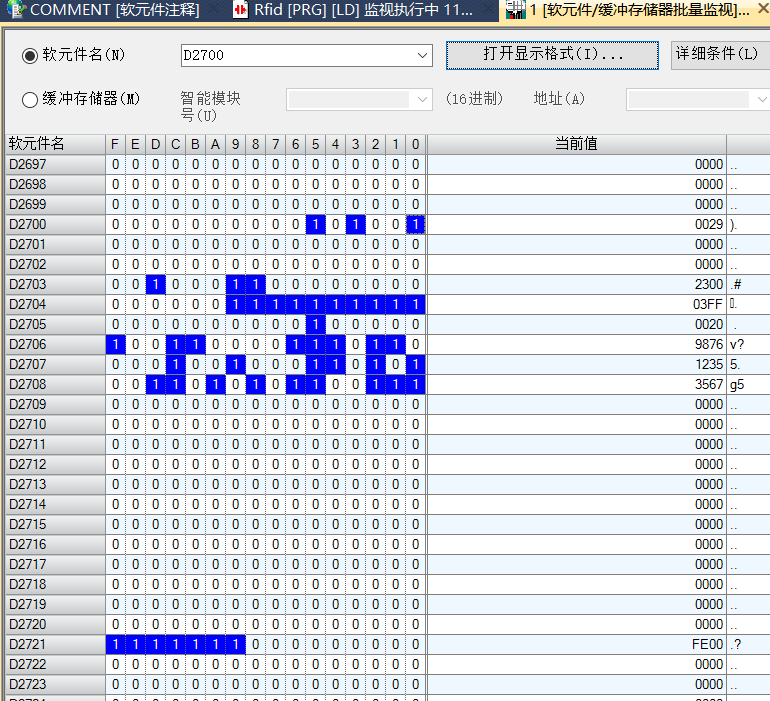Click the batch monitor tab's icon
Image resolution: width=770 pixels, height=701 pixels.
click(x=514, y=10)
